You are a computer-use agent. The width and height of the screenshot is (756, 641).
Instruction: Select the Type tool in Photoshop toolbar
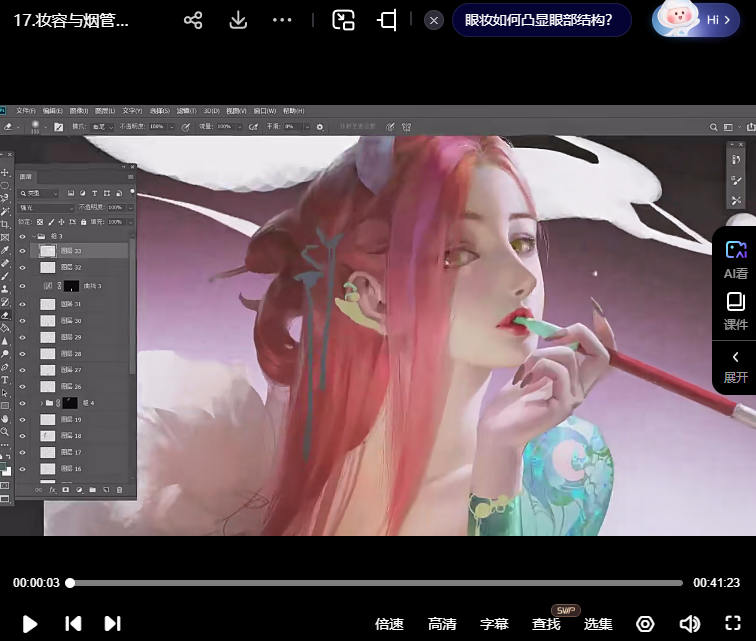(x=5, y=380)
